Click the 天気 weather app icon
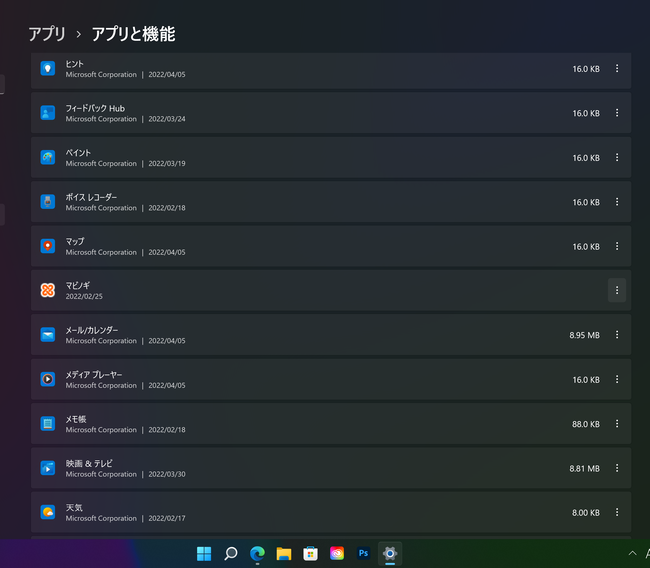Image resolution: width=650 pixels, height=568 pixels. (x=48, y=512)
